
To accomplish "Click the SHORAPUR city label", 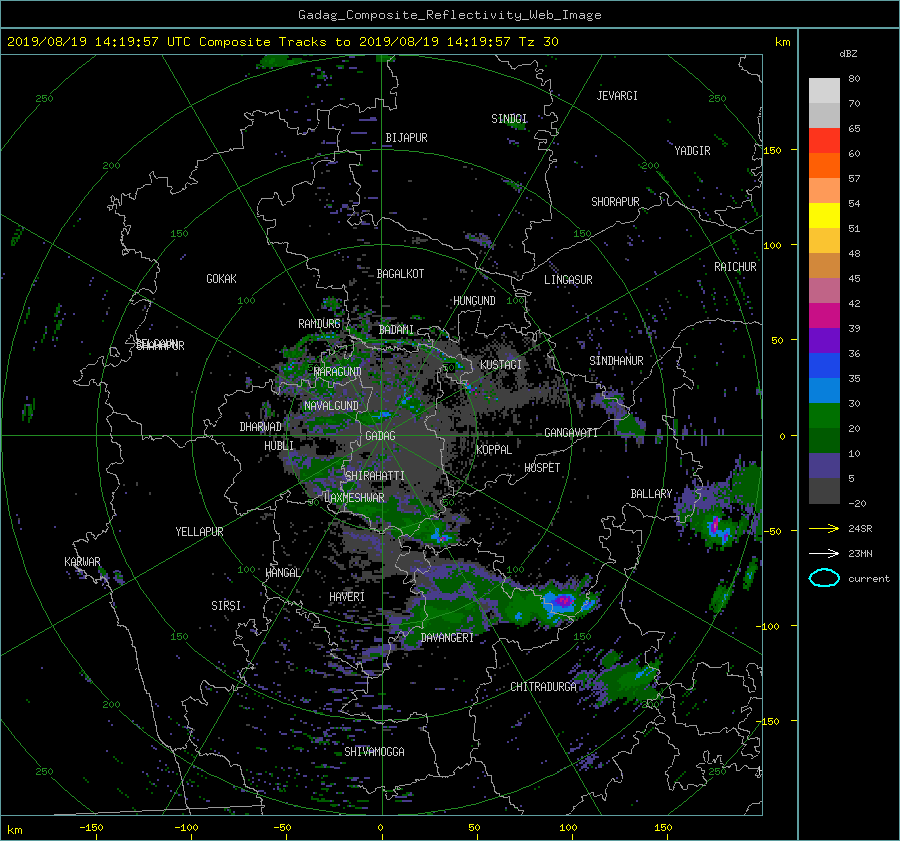I will (x=615, y=202).
